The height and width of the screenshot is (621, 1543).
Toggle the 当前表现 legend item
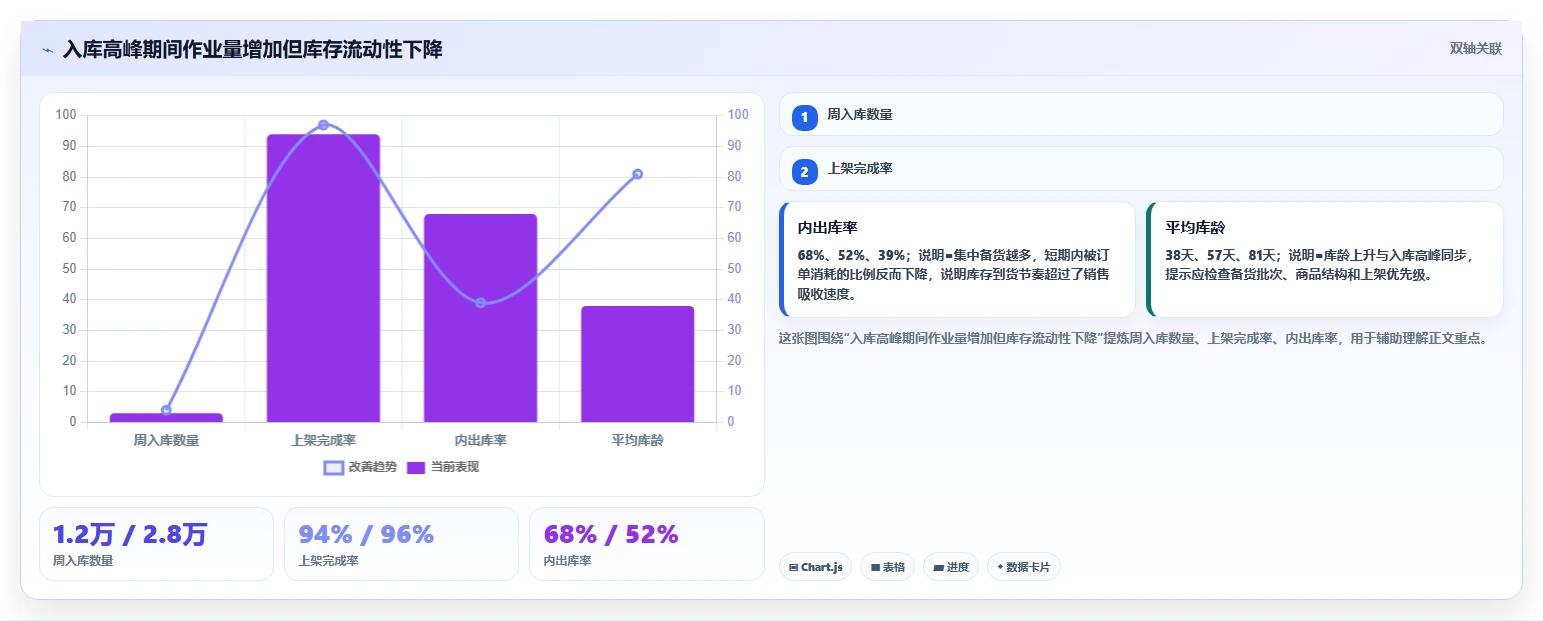(x=442, y=467)
